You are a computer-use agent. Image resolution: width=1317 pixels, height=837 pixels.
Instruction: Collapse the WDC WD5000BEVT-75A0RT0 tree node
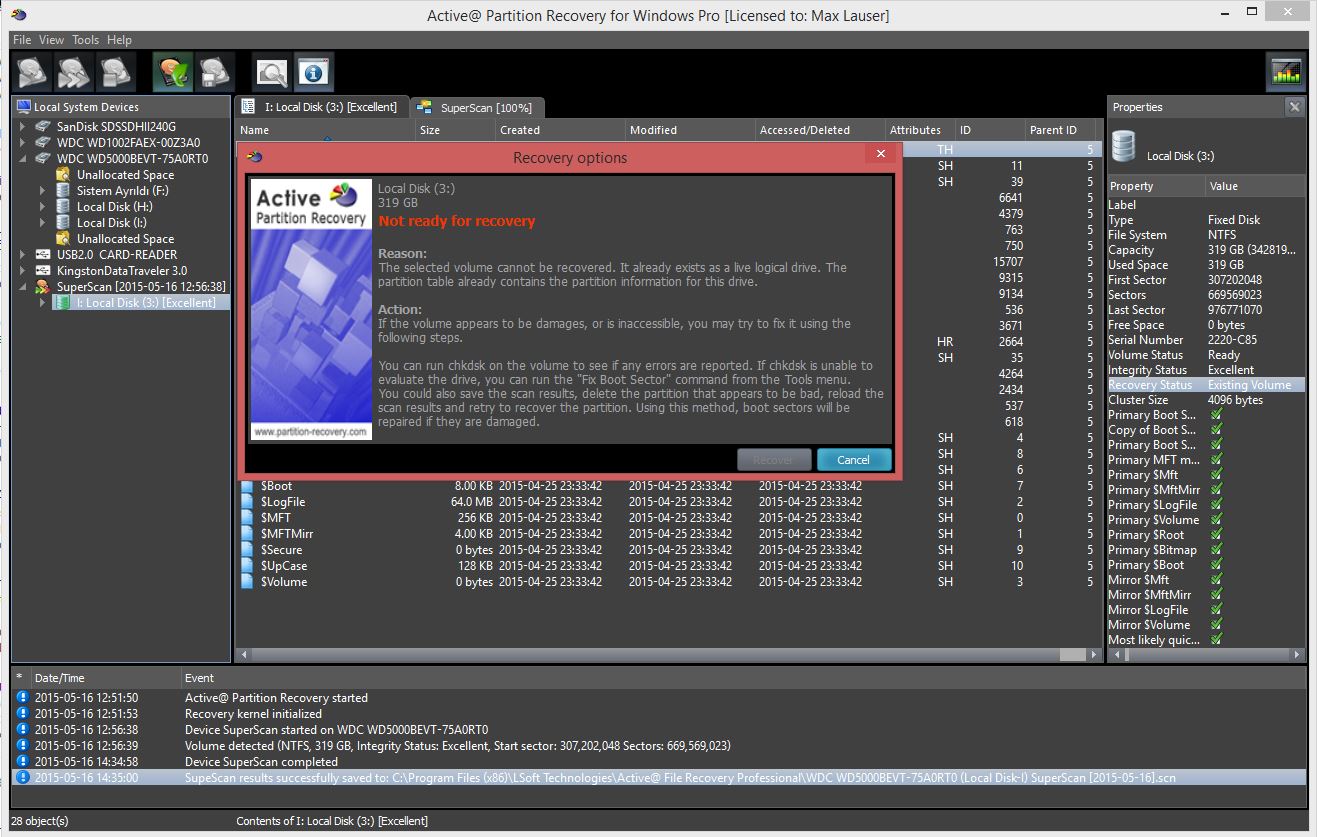coord(23,159)
